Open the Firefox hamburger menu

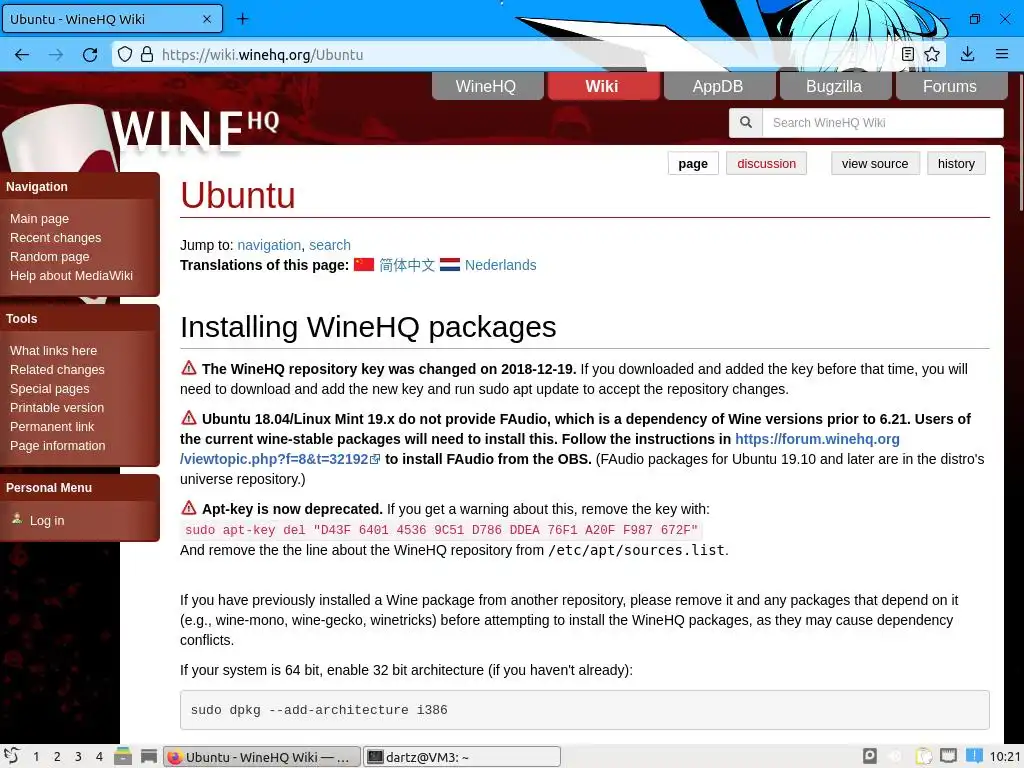tap(1002, 54)
